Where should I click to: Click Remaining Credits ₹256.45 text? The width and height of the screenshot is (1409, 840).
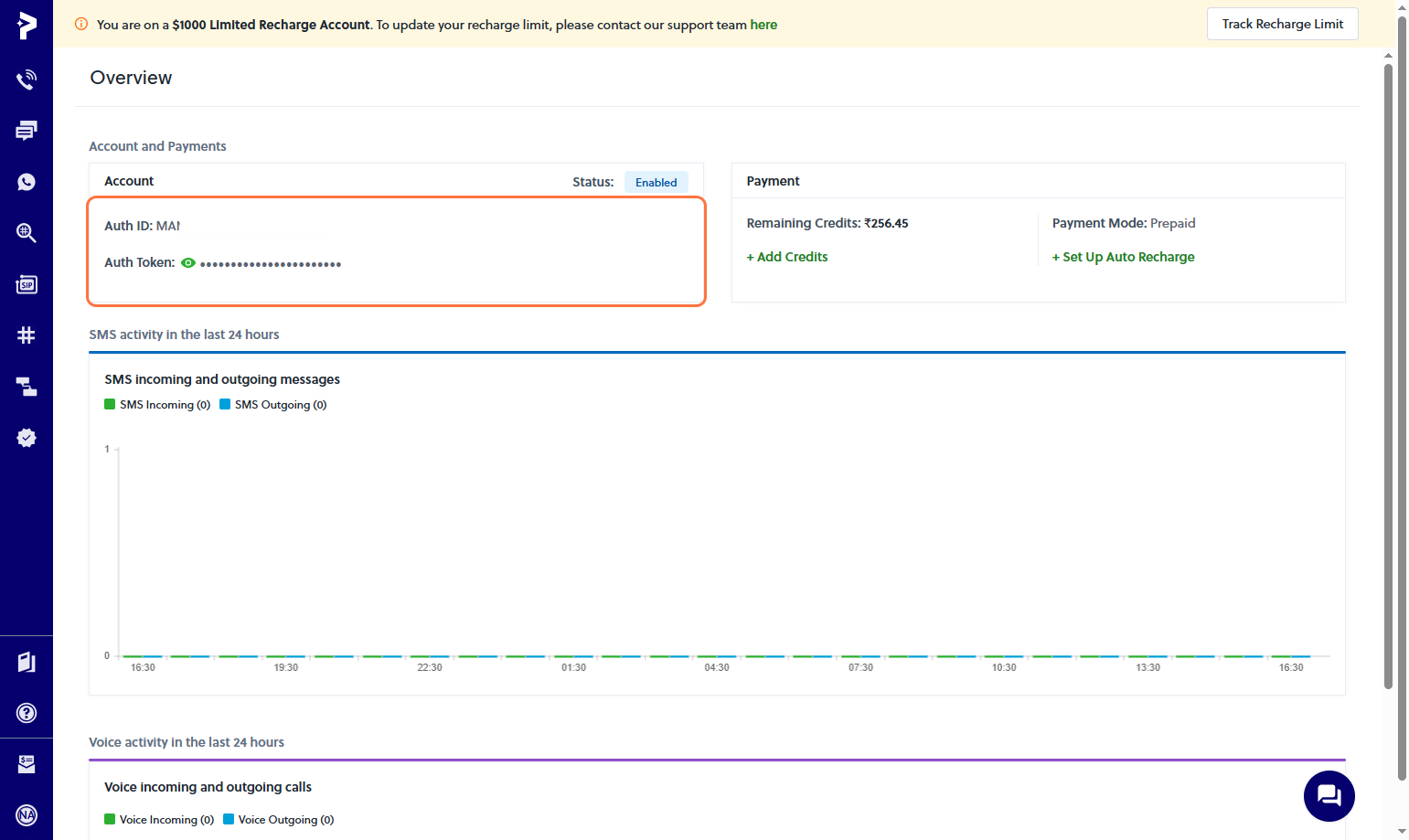pyautogui.click(x=827, y=223)
